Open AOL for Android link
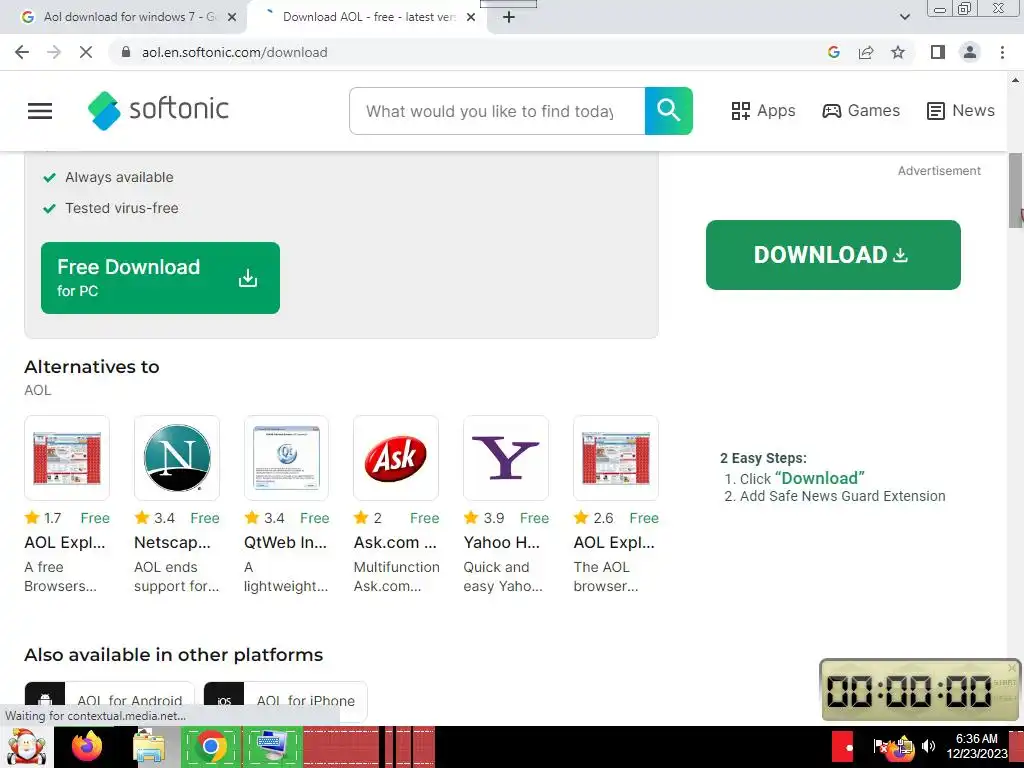 pos(109,701)
